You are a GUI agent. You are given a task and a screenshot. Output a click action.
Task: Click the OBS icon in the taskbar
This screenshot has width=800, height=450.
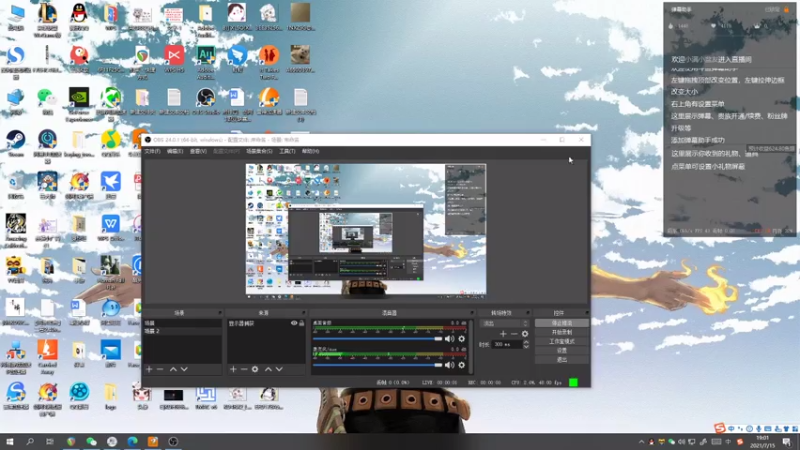click(173, 441)
